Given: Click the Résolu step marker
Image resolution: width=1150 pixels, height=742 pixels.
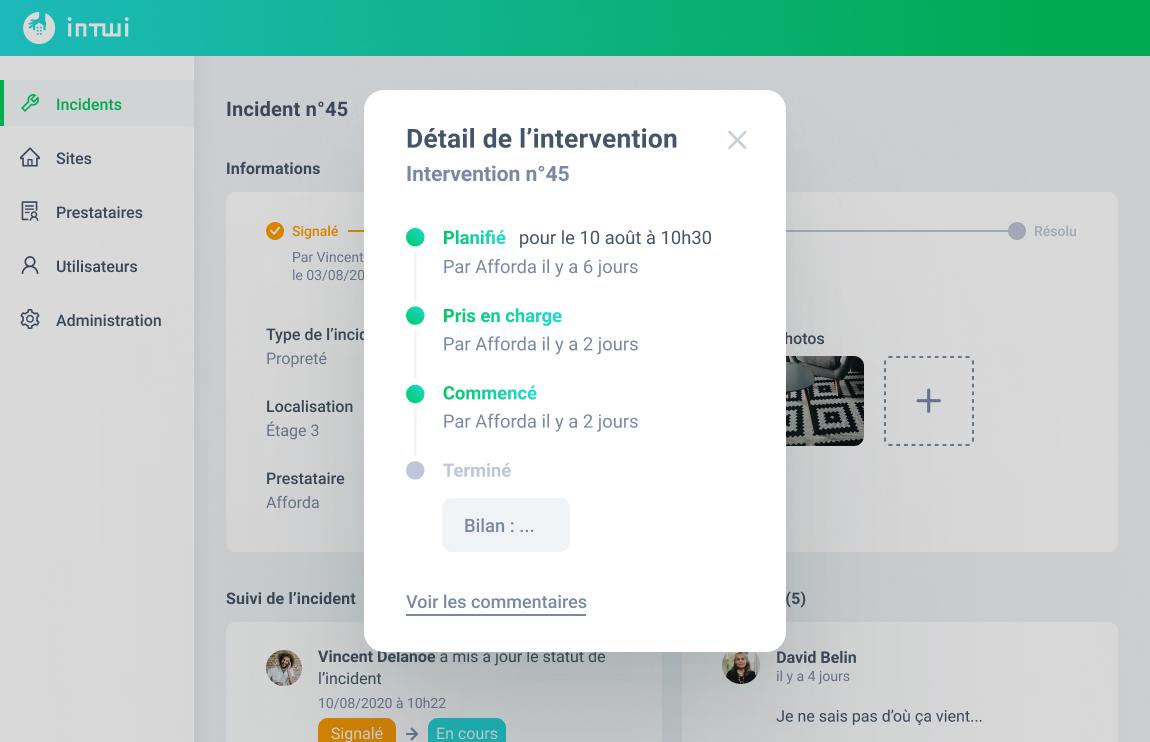Looking at the screenshot, I should click(x=1017, y=231).
